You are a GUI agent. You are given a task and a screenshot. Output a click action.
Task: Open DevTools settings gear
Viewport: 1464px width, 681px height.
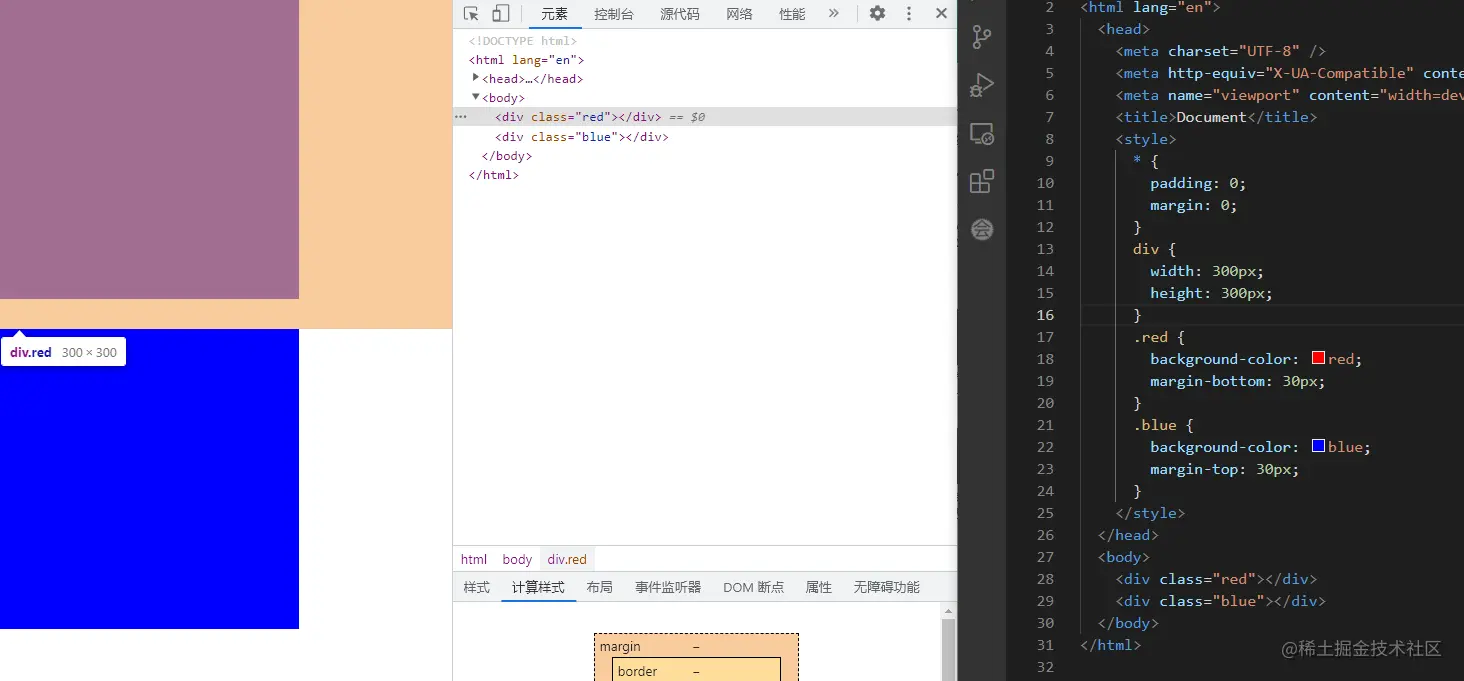coord(877,13)
